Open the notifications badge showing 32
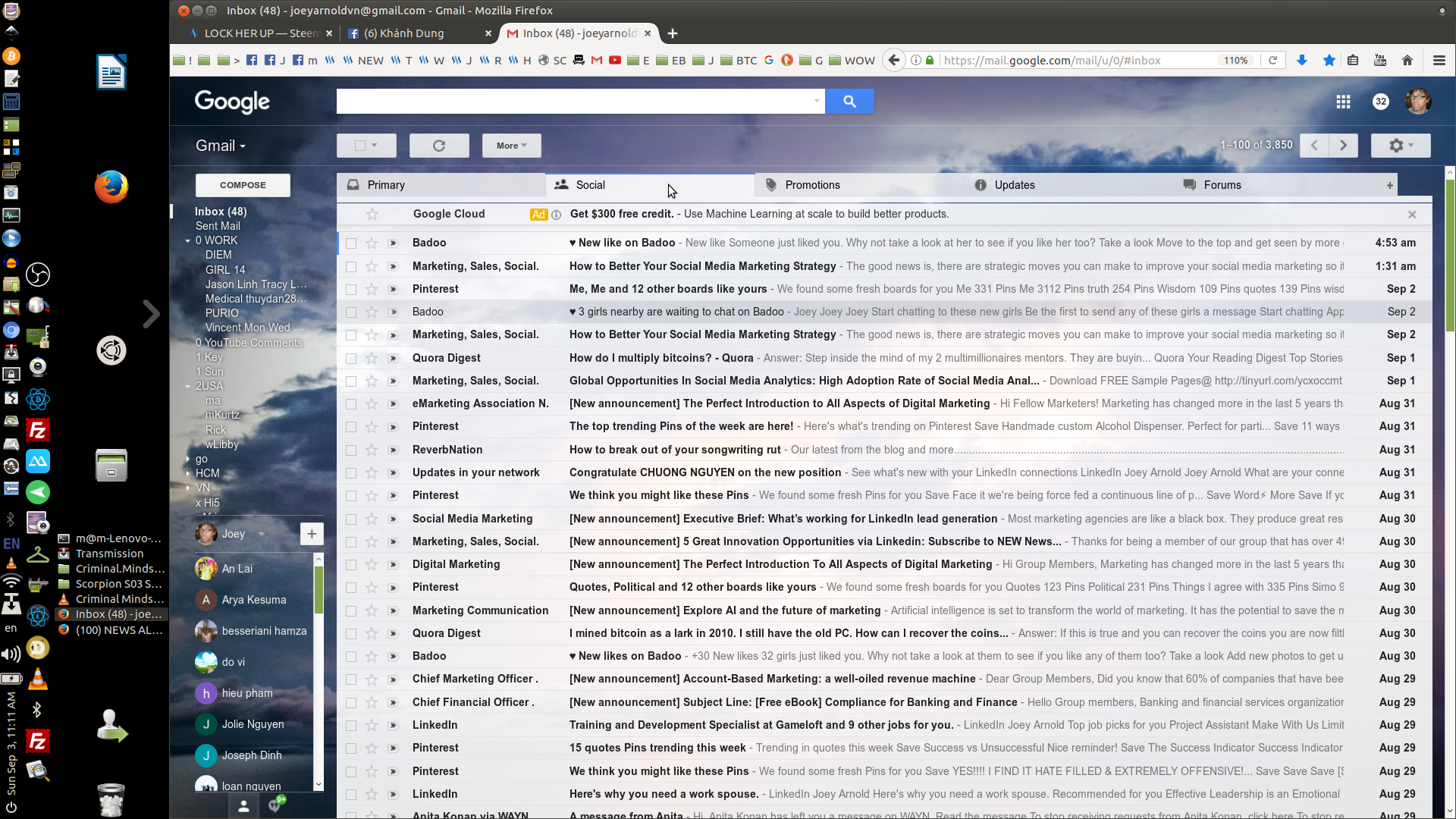 (x=1381, y=102)
